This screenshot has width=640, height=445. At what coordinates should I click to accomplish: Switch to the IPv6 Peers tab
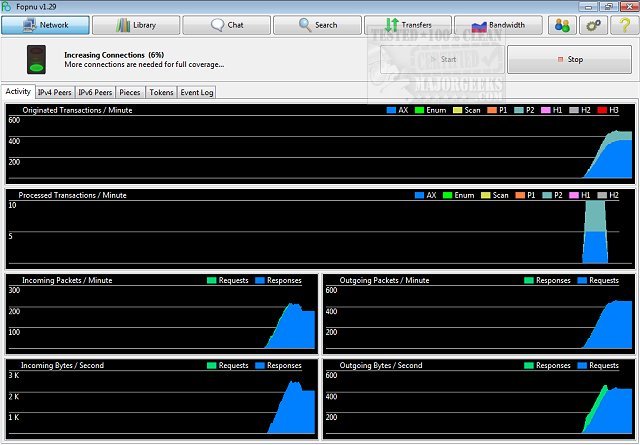tap(95, 93)
